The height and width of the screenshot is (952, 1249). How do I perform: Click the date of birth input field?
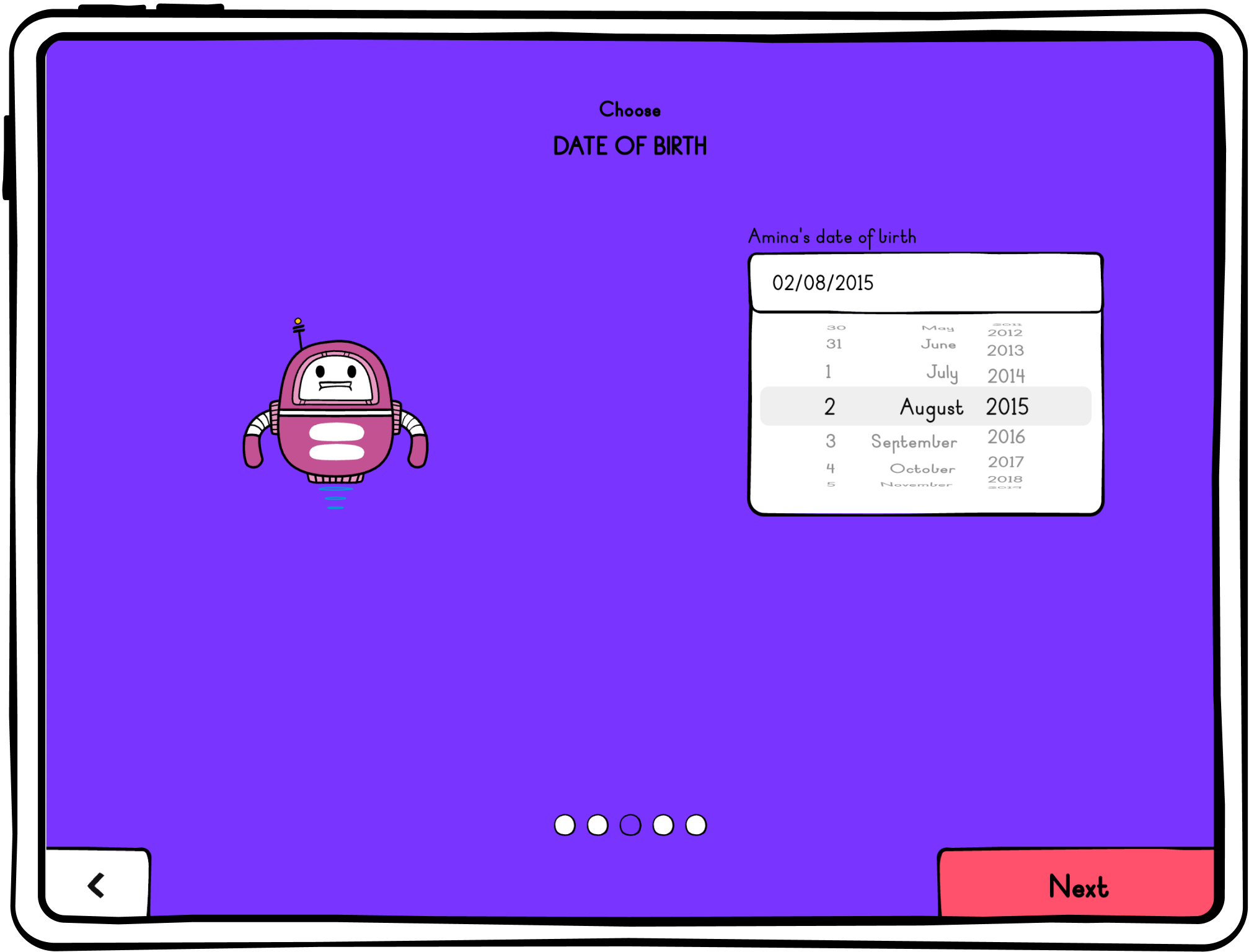coord(922,282)
